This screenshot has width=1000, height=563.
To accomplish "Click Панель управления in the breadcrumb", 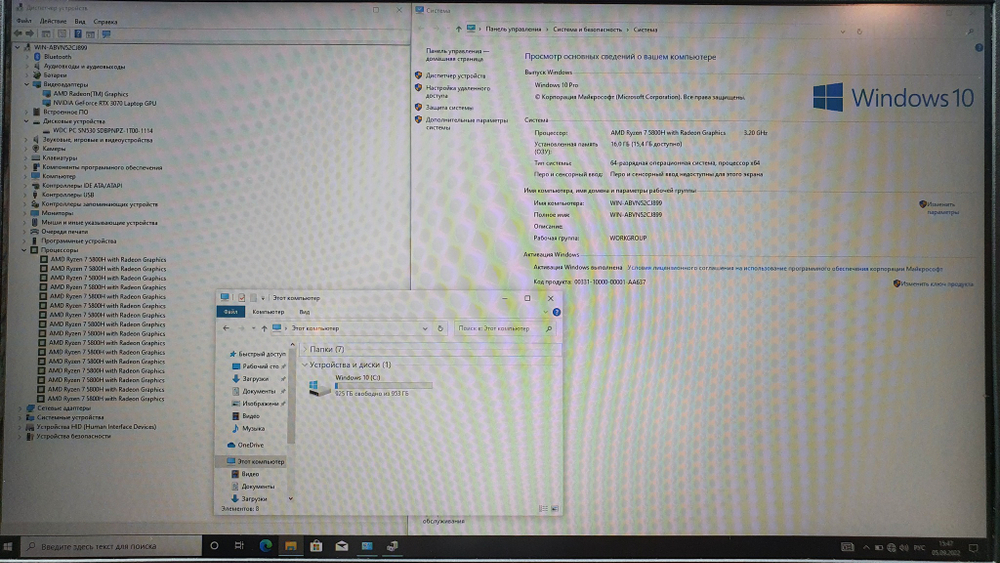I will pyautogui.click(x=513, y=29).
